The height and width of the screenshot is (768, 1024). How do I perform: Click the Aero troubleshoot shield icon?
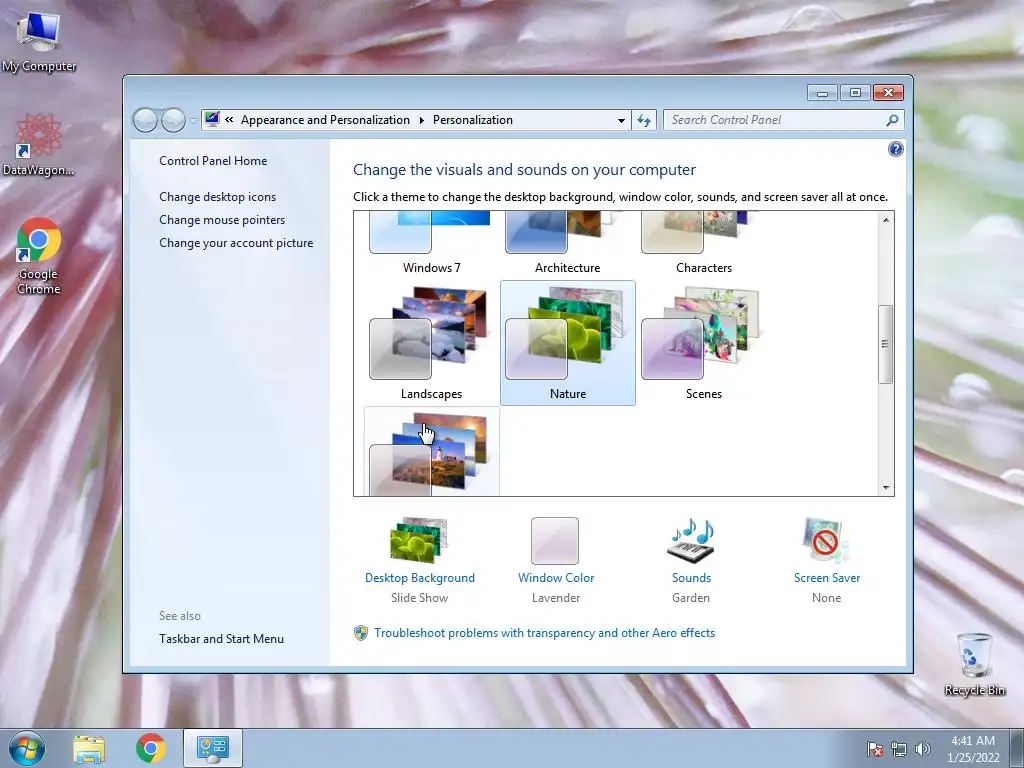pos(360,633)
